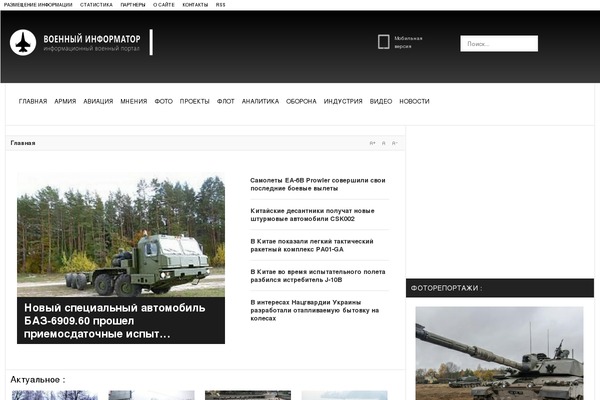The height and width of the screenshot is (400, 600).
Task: Open the Новости navigation section
Action: pyautogui.click(x=414, y=101)
